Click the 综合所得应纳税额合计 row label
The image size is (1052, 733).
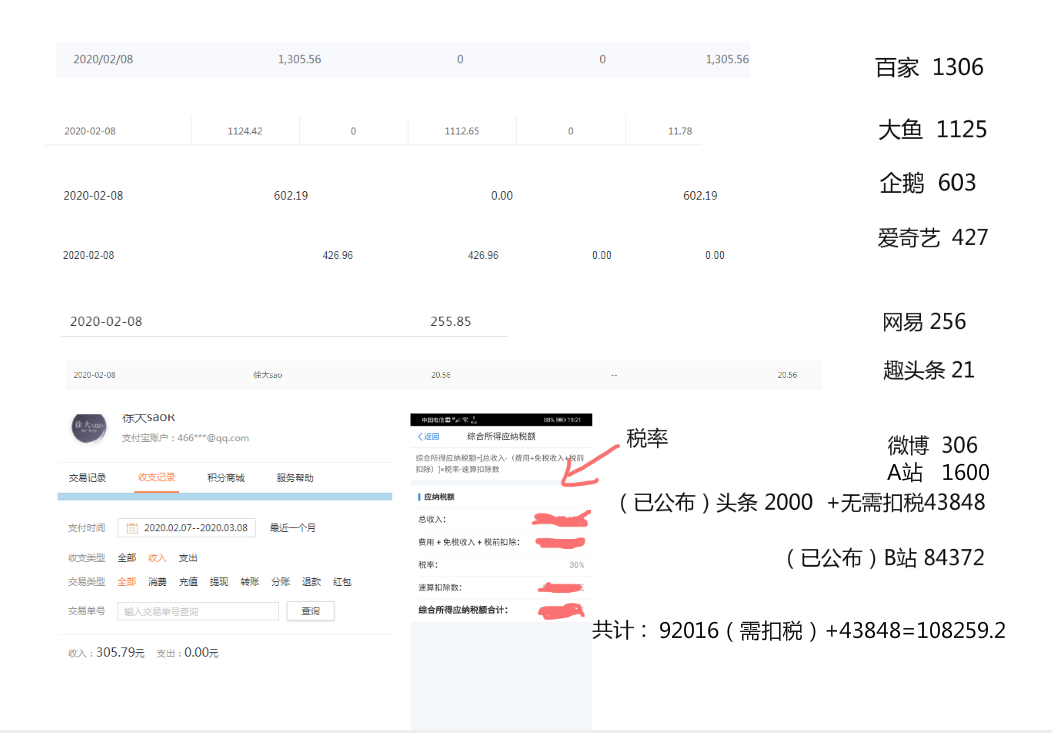(x=463, y=610)
